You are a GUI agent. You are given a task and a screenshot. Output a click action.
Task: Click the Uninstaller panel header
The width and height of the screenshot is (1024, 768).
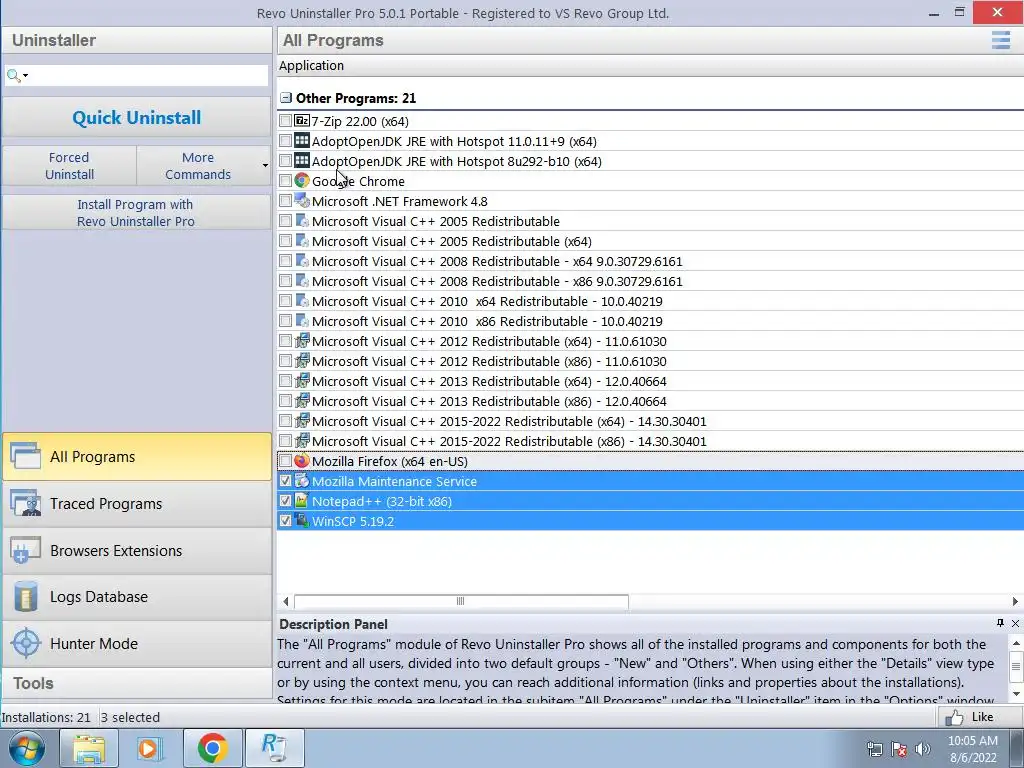coord(136,40)
